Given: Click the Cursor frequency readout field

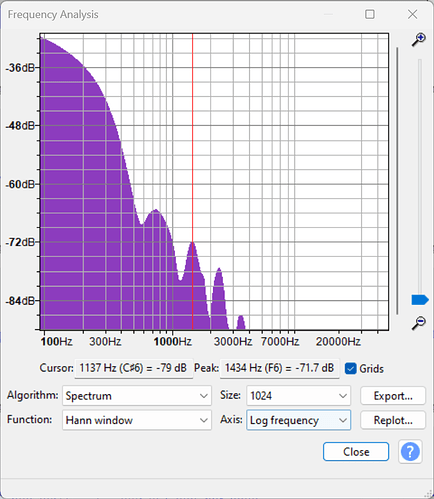Looking at the screenshot, I should [x=134, y=368].
